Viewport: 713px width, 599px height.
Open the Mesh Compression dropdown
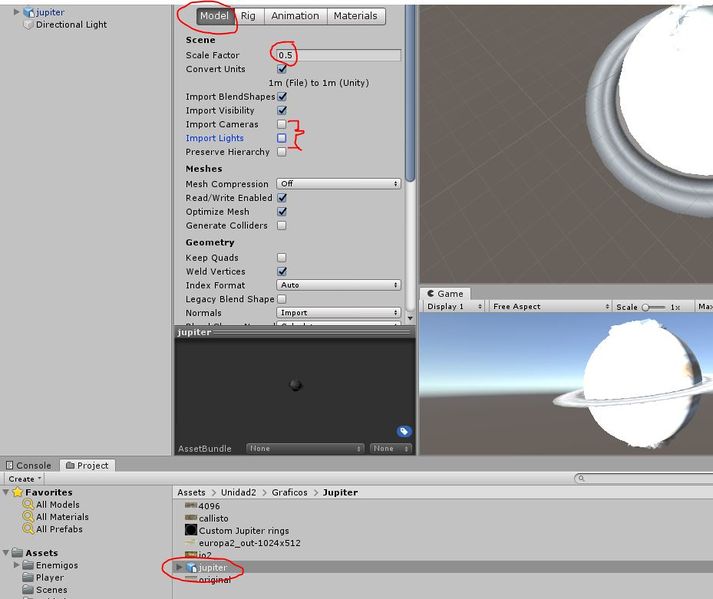coord(339,184)
